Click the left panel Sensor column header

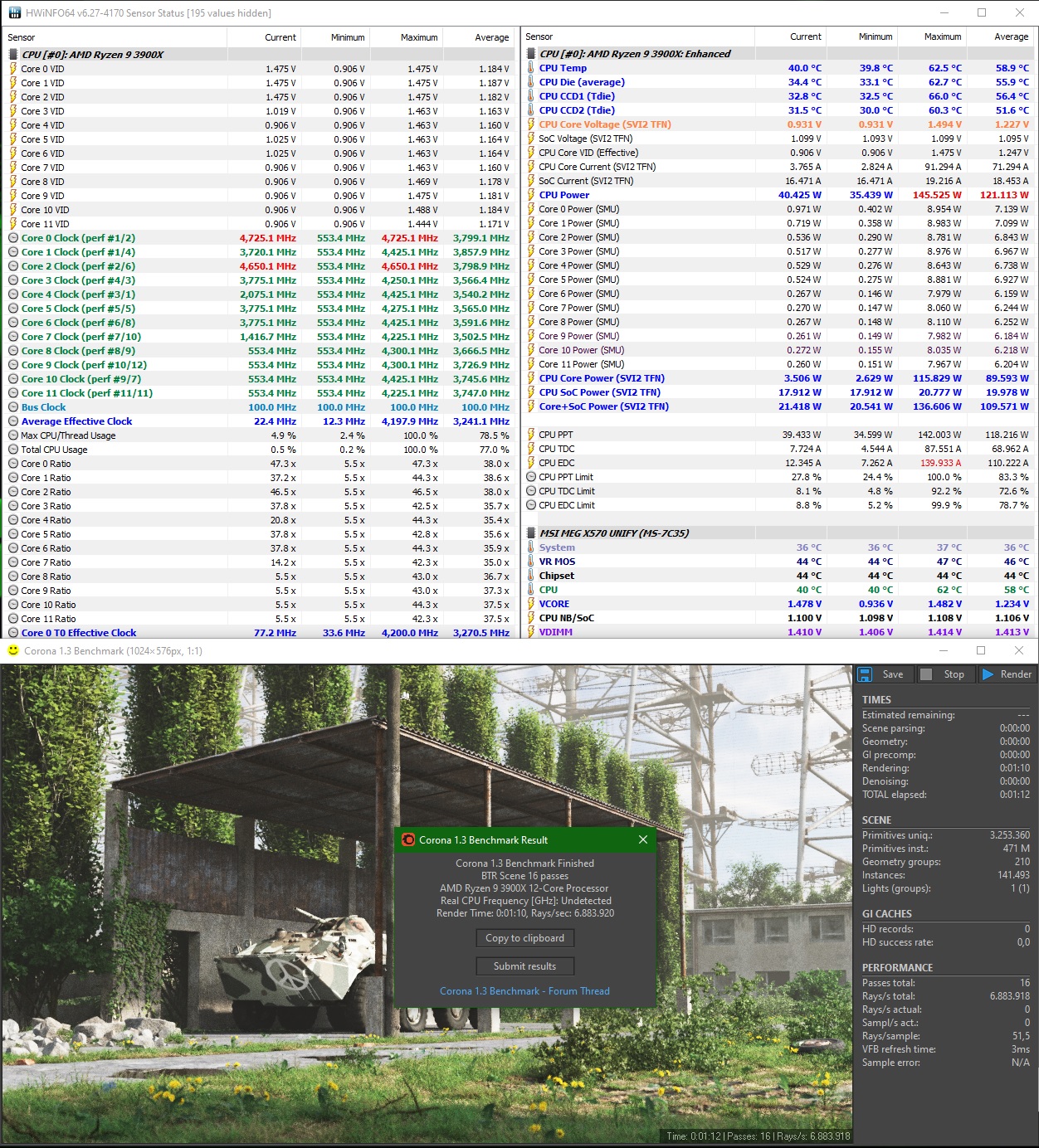click(115, 37)
